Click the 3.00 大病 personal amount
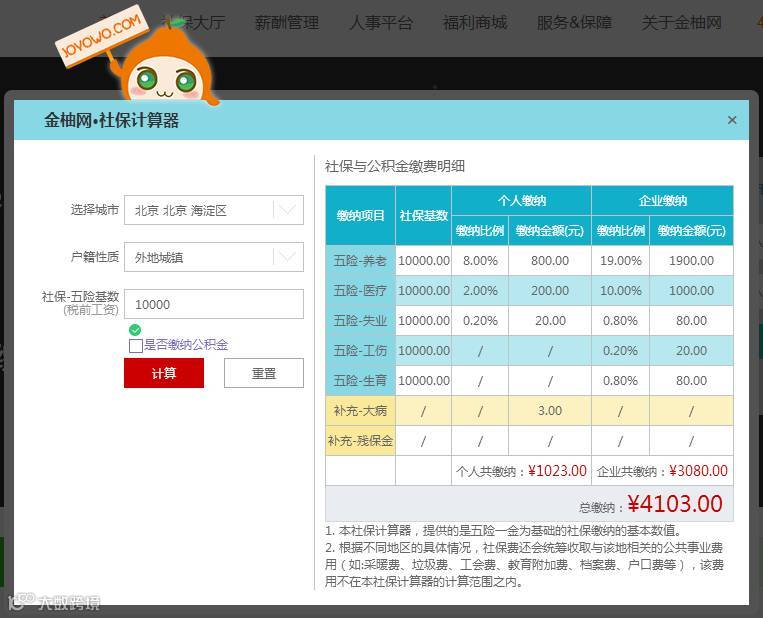The height and width of the screenshot is (618, 763). pos(550,411)
